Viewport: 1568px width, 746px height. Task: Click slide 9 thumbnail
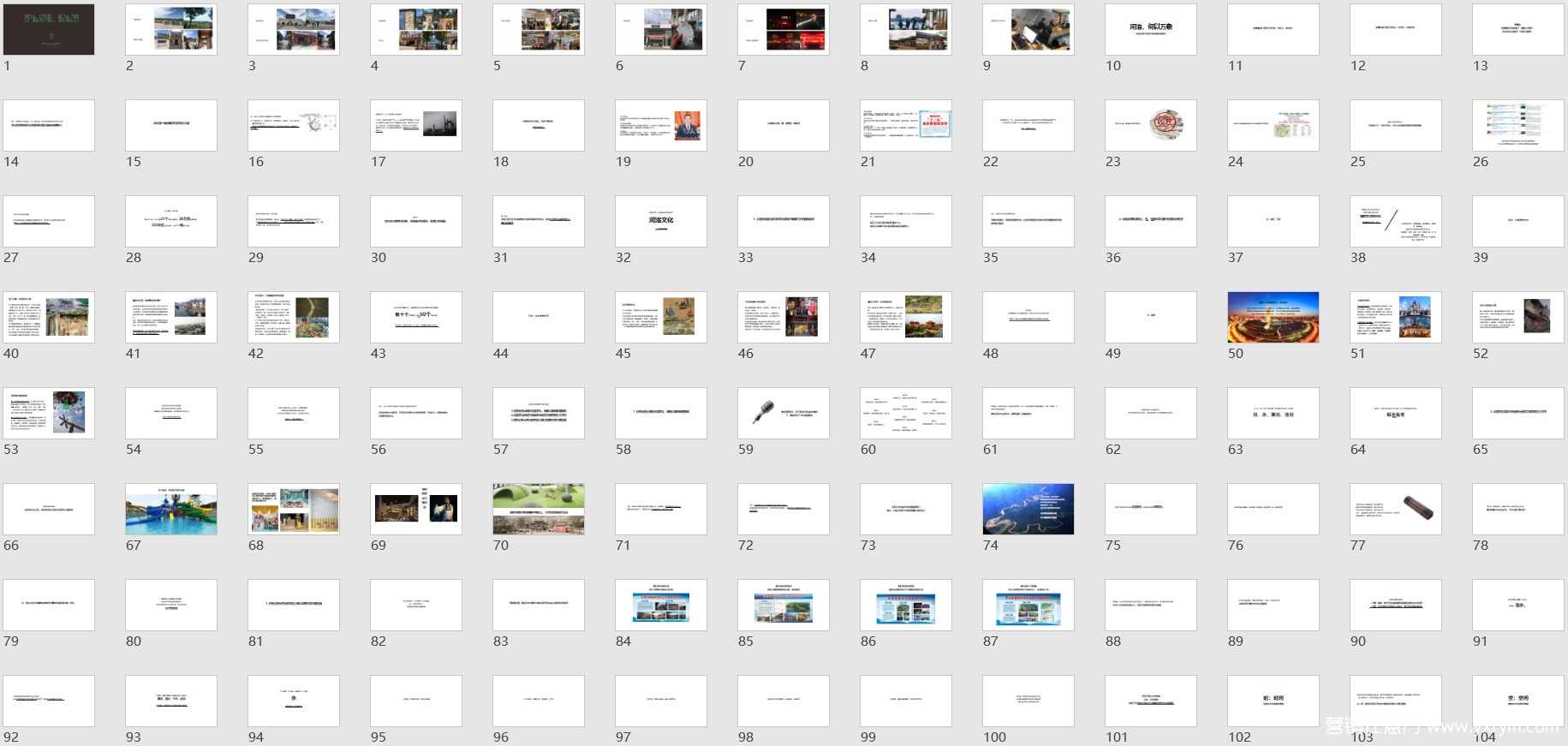[x=1028, y=29]
